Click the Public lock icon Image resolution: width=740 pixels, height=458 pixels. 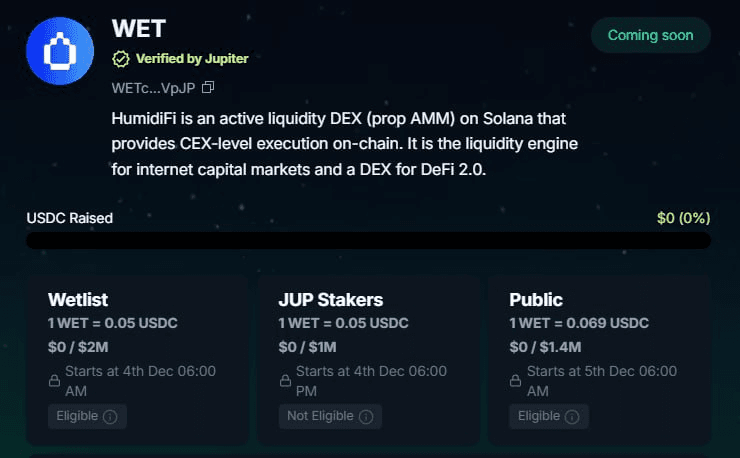516,380
